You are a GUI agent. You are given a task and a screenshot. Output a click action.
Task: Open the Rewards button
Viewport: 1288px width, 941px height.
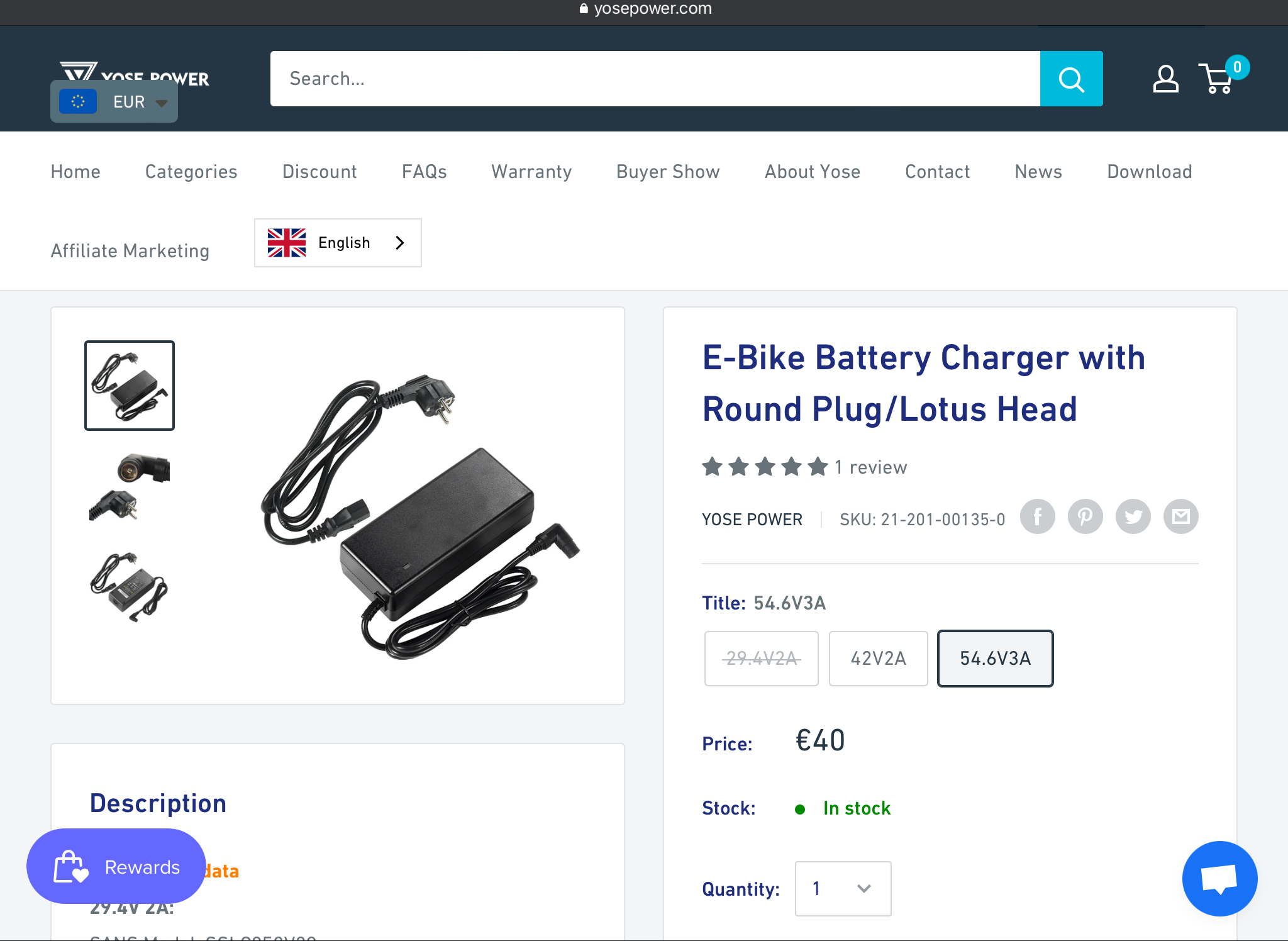[x=116, y=867]
